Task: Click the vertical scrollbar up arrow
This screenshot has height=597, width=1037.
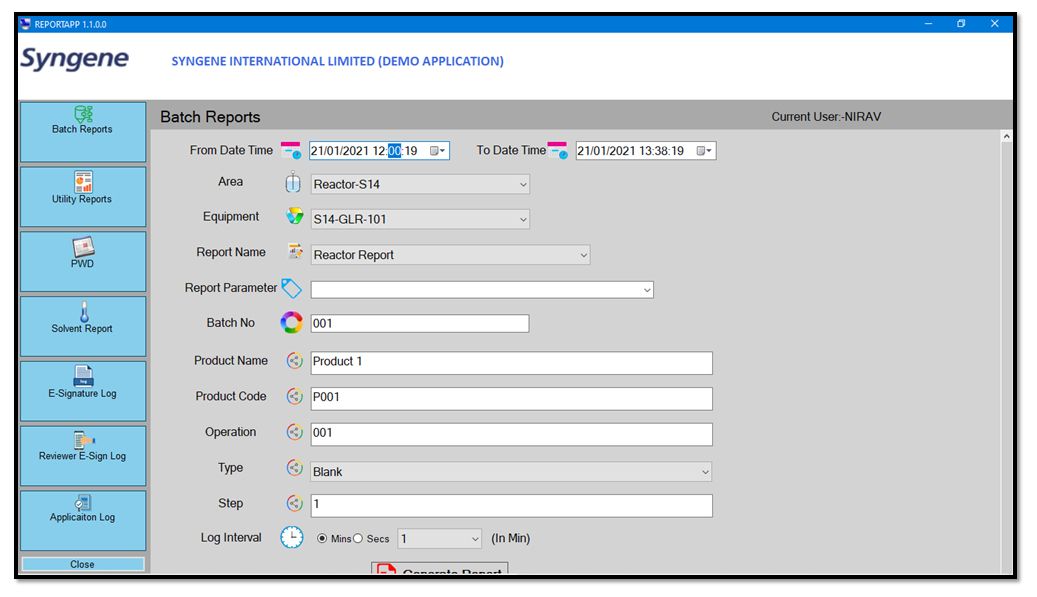Action: coord(1006,136)
